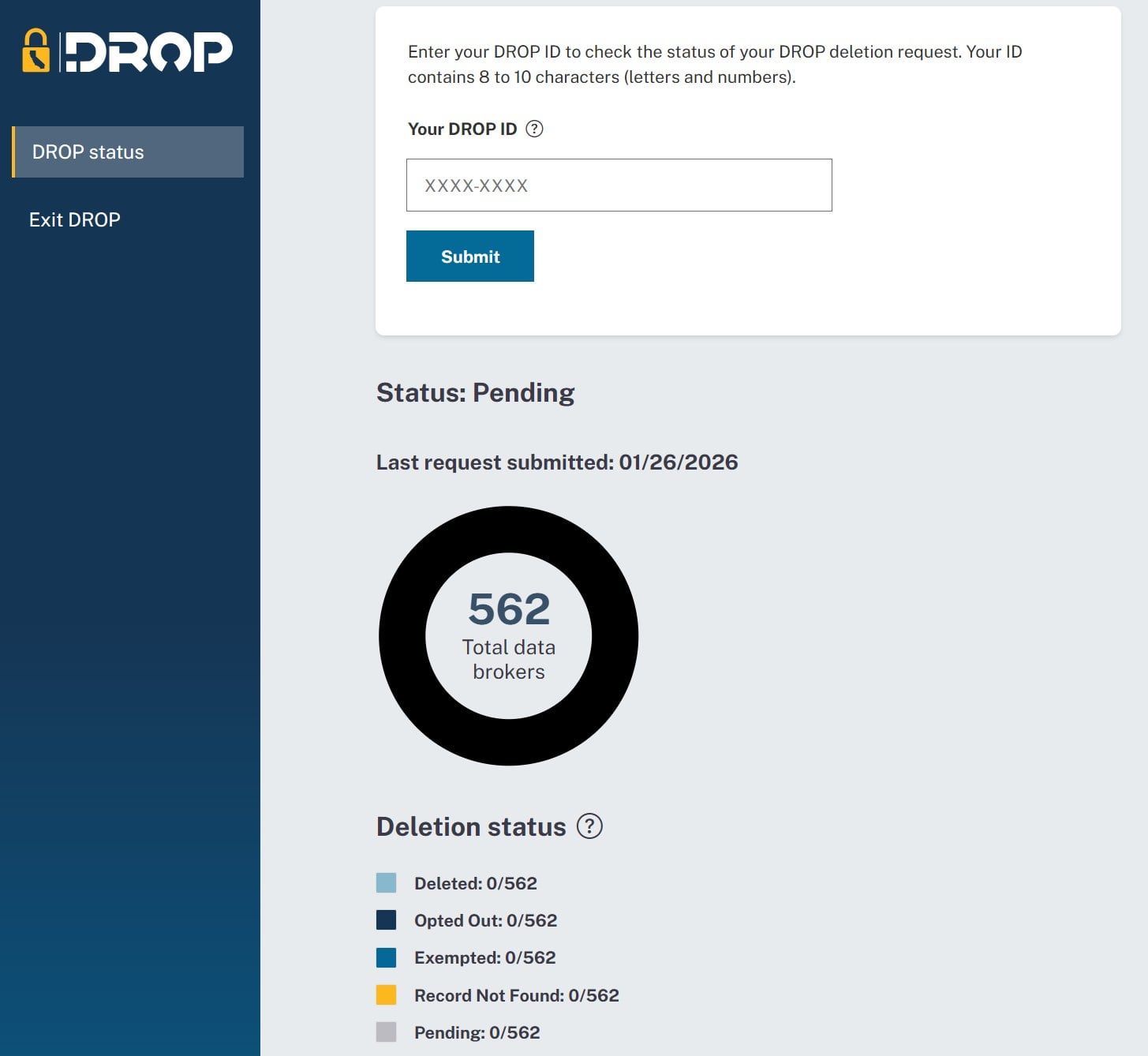Image resolution: width=1148 pixels, height=1056 pixels.
Task: Select DROP status in the sidebar
Action: (x=128, y=152)
